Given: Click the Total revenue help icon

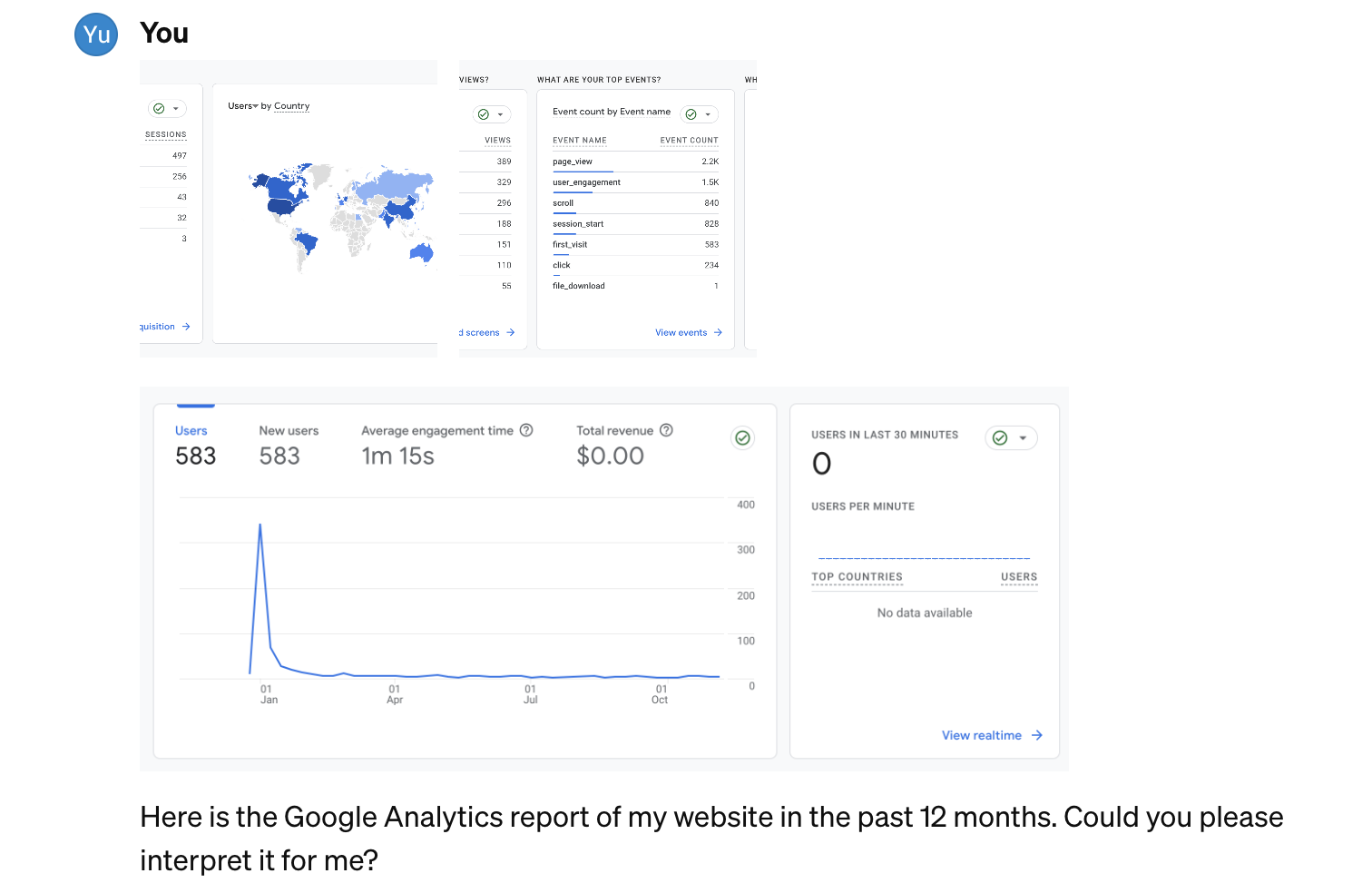Looking at the screenshot, I should point(666,430).
